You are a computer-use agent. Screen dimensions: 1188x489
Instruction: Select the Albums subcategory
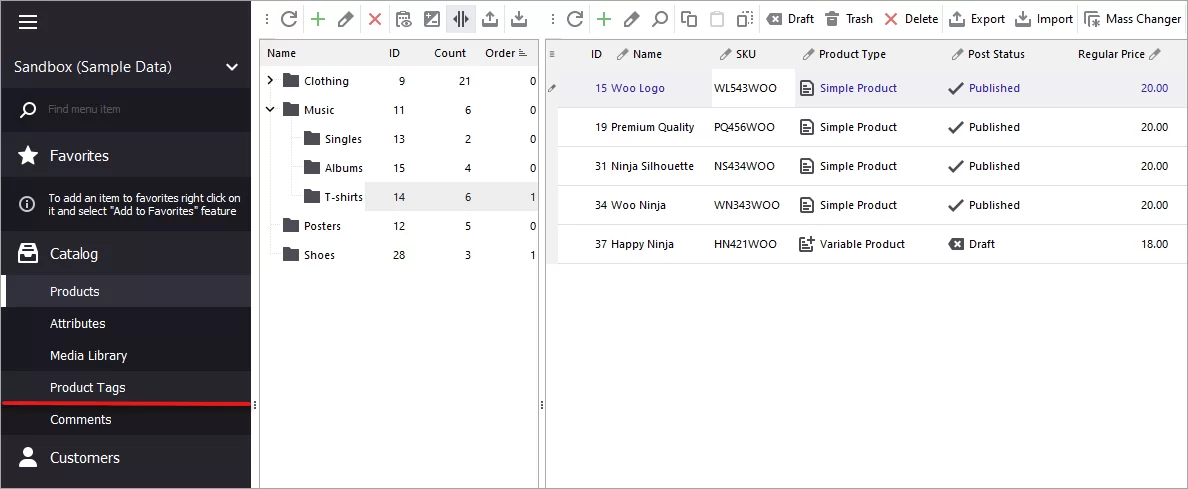[343, 168]
